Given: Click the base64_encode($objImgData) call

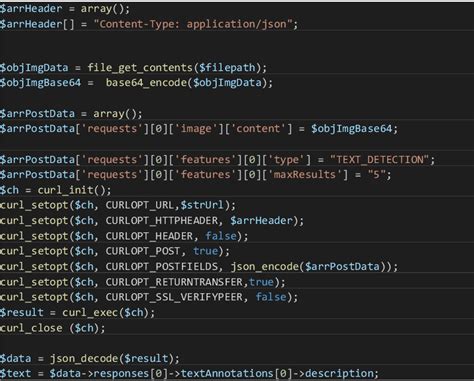Looking at the screenshot, I should coord(186,83).
